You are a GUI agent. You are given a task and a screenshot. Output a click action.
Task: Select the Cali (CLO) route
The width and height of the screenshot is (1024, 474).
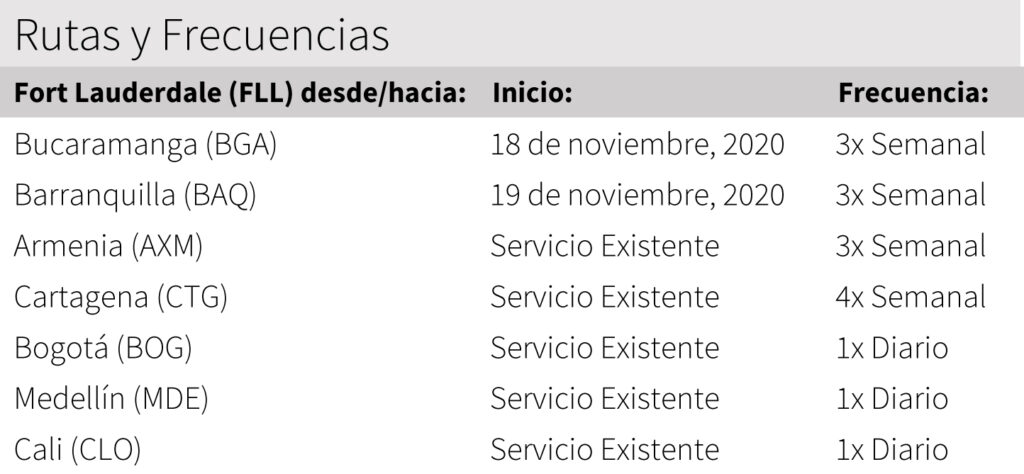tap(78, 449)
